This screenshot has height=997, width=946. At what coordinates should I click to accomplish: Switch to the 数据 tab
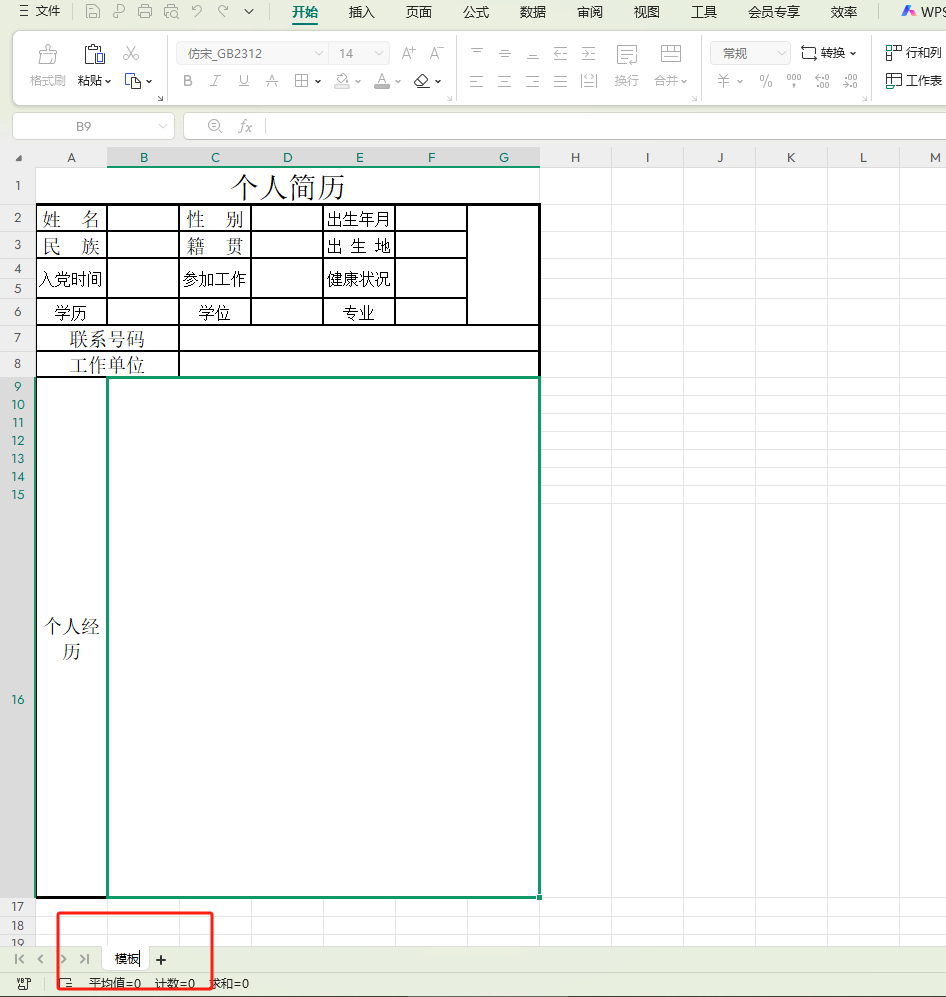(x=533, y=12)
